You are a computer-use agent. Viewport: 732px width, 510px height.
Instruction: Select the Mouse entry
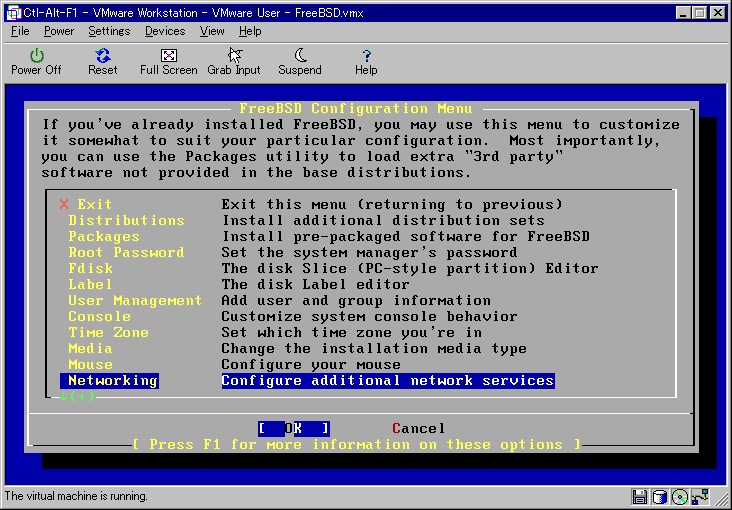pos(90,364)
